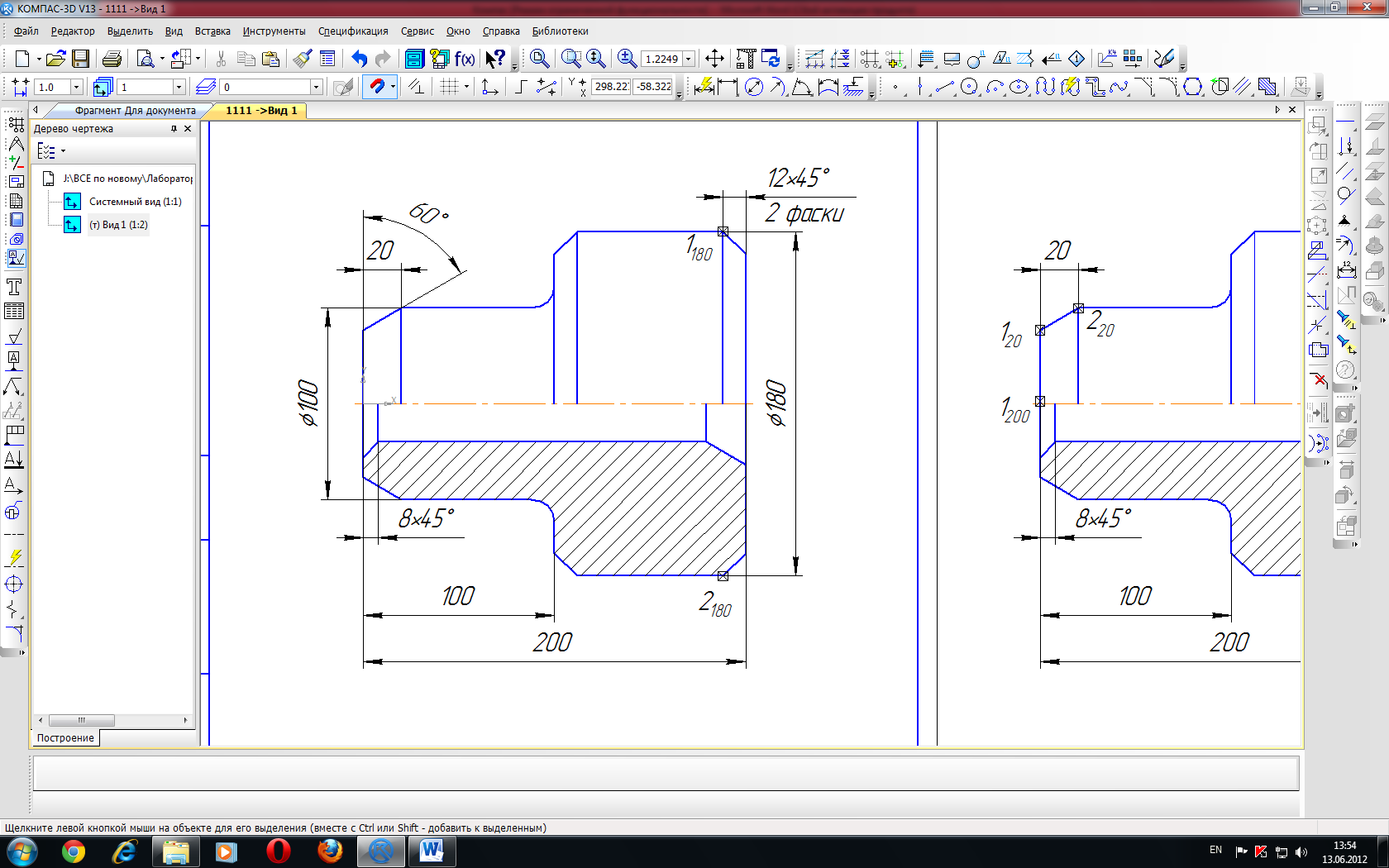This screenshot has height=868, width=1389.
Task: Toggle grid display button
Action: click(x=449, y=87)
